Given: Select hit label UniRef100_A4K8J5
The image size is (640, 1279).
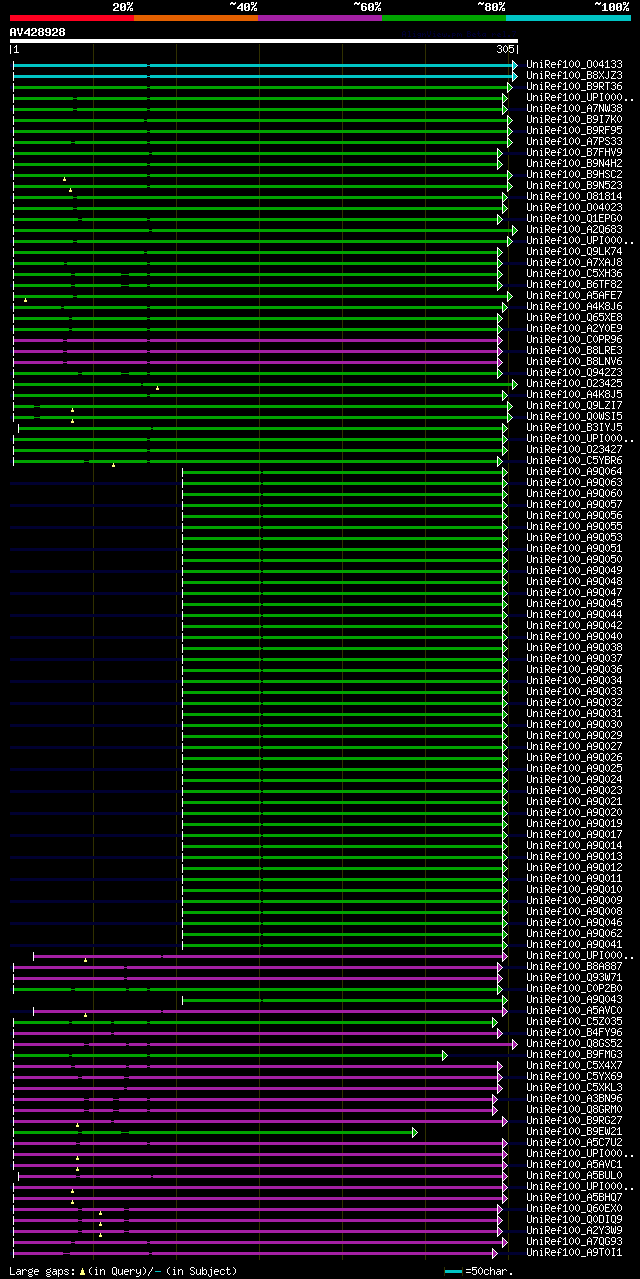Looking at the screenshot, I should tap(574, 394).
